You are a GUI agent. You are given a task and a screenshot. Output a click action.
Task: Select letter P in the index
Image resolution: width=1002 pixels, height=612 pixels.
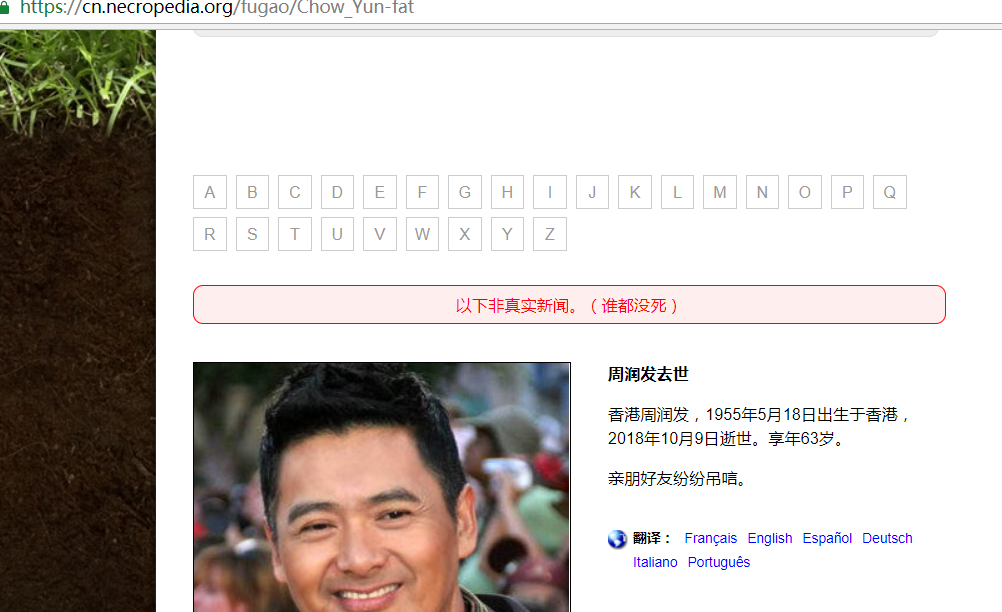847,192
